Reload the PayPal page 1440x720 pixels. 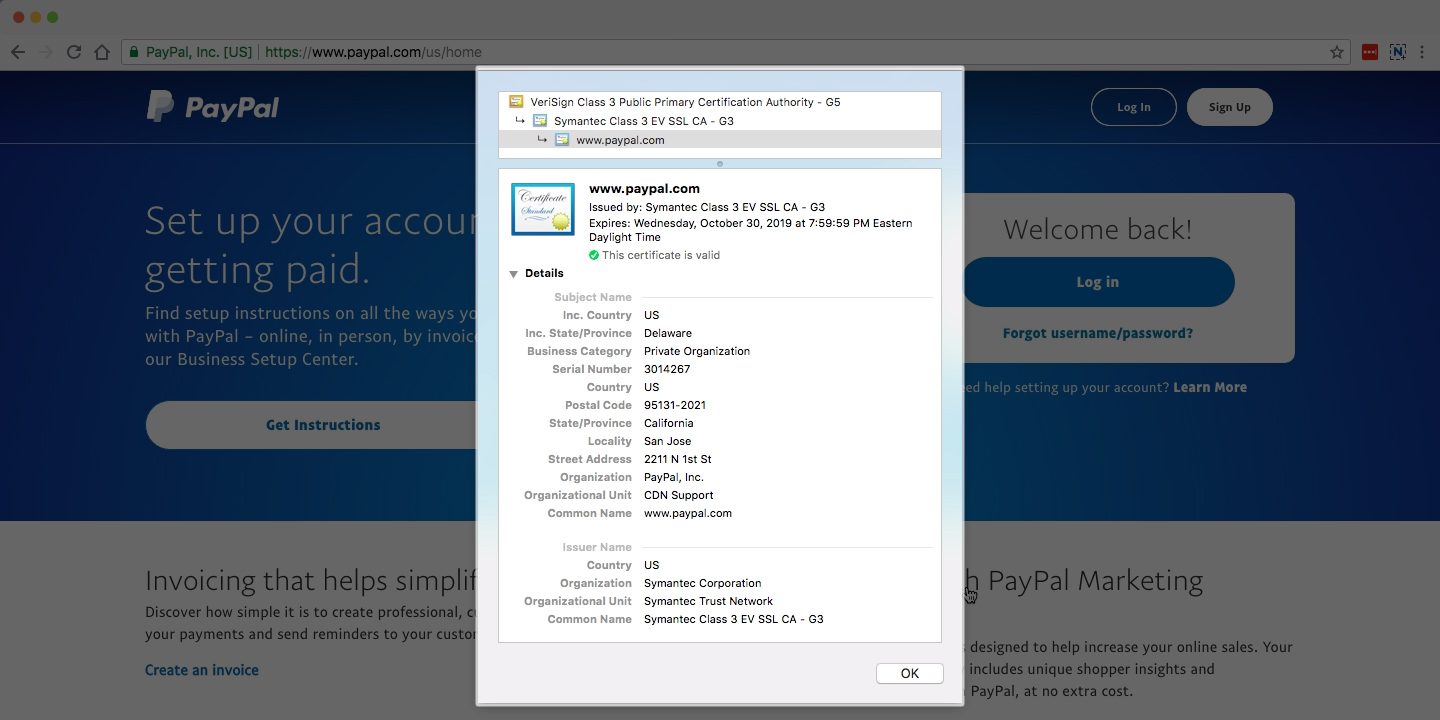tap(74, 52)
